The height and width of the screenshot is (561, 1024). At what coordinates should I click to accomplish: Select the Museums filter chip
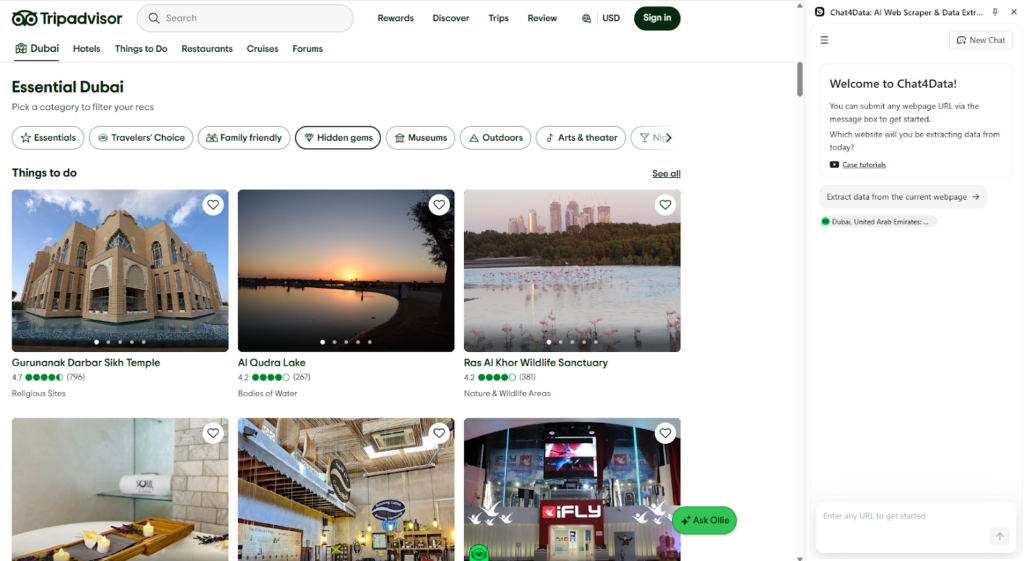(421, 138)
